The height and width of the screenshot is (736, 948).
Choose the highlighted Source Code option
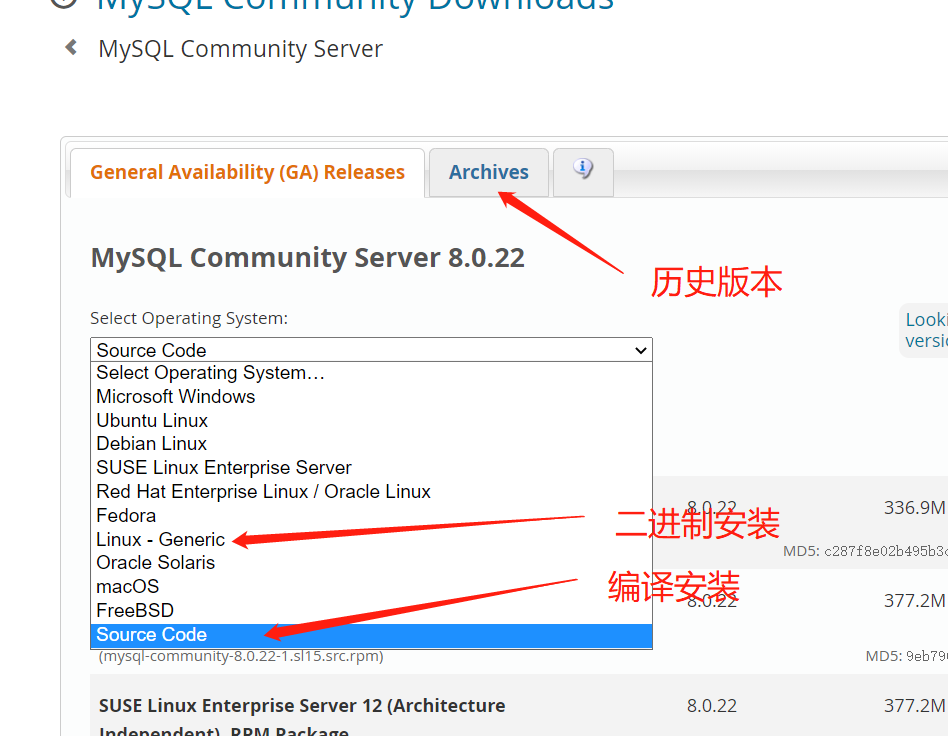[371, 634]
